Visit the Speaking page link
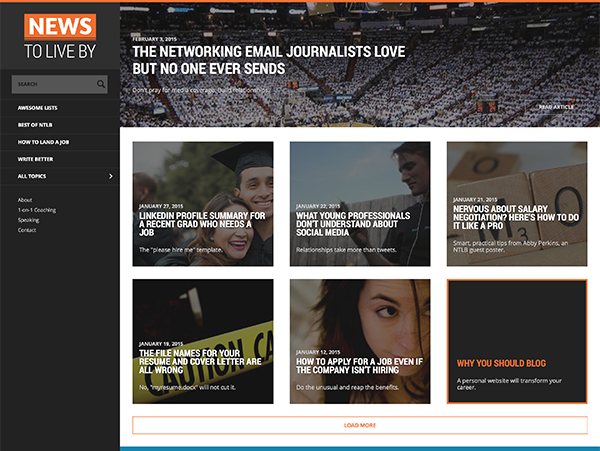 (x=29, y=220)
